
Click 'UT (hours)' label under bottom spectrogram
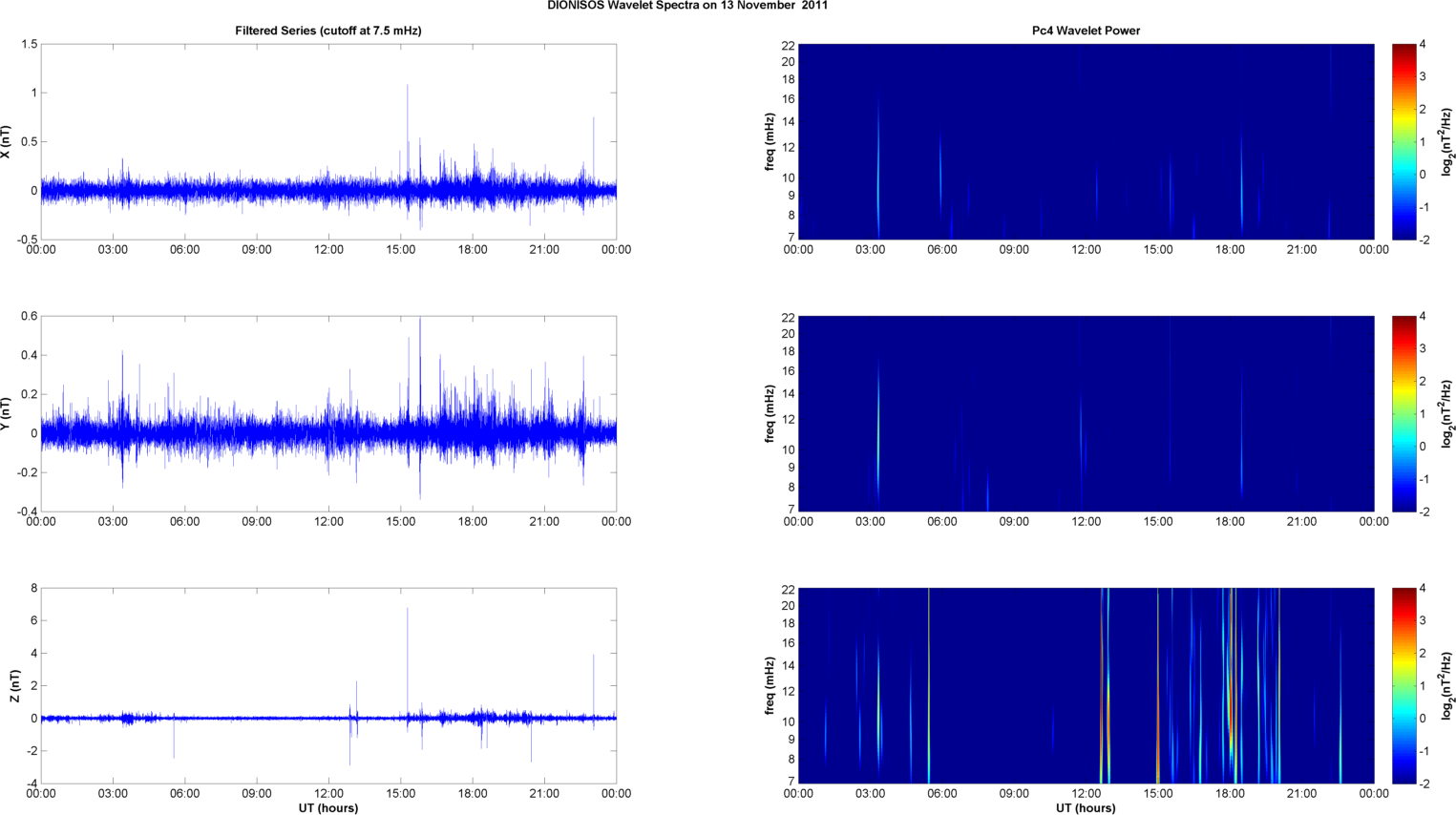pos(1086,807)
